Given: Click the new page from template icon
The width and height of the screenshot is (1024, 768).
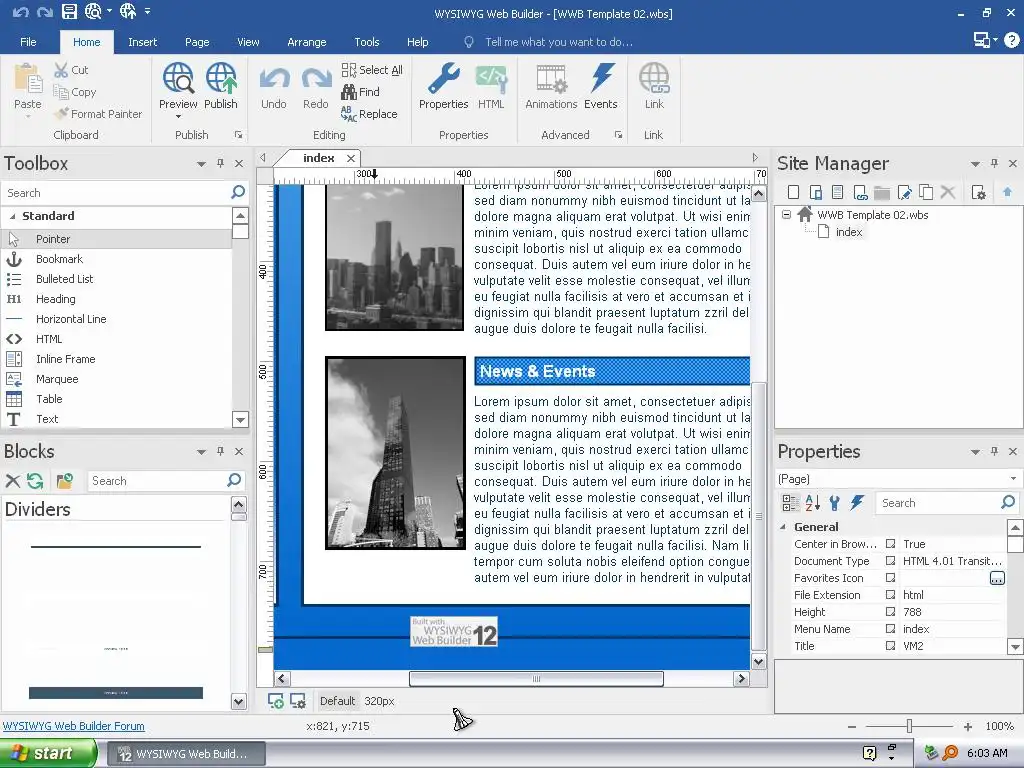Looking at the screenshot, I should [x=838, y=192].
